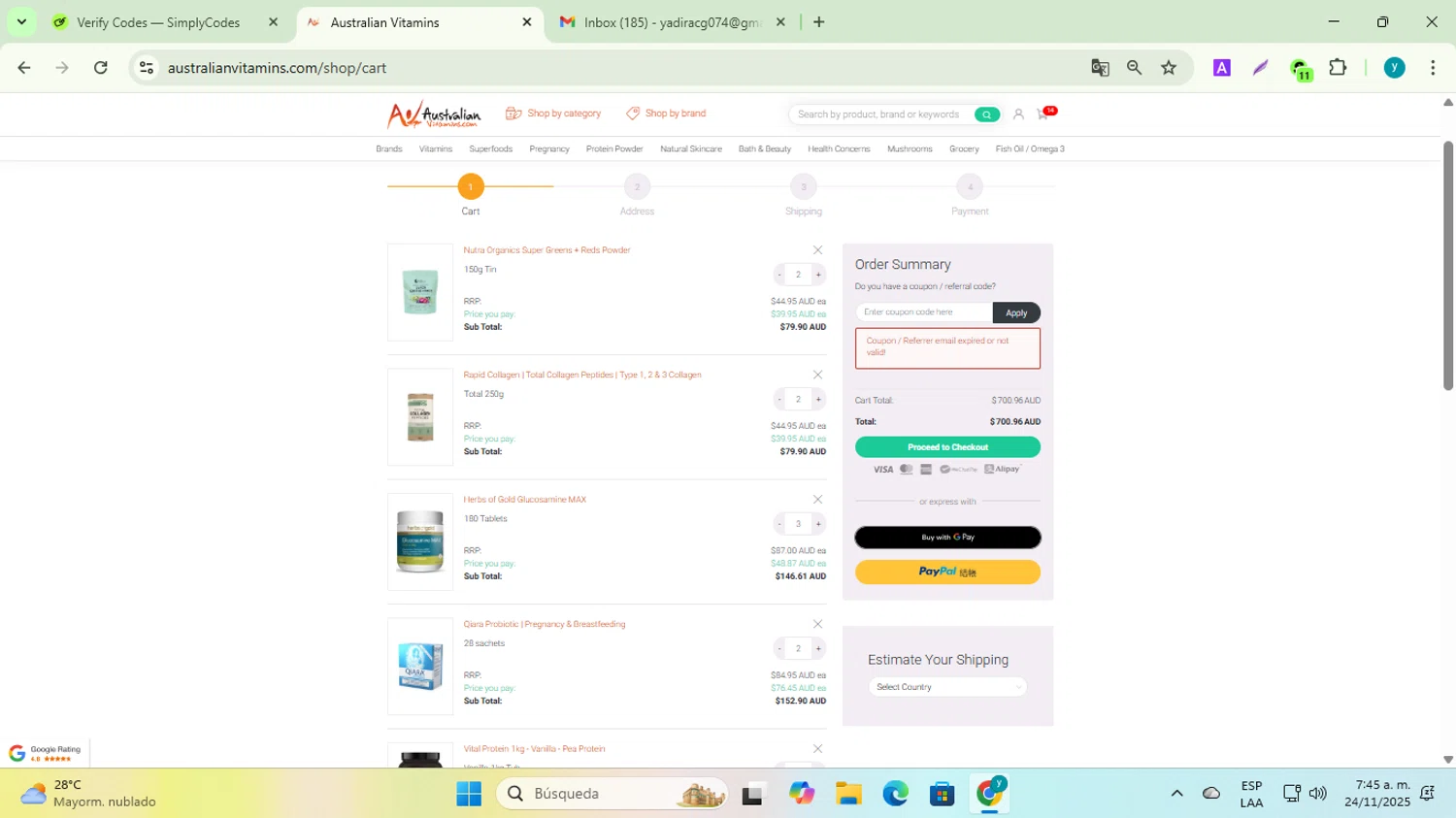Focus the product search field
Image resolution: width=1456 pixels, height=818 pixels.
point(883,115)
